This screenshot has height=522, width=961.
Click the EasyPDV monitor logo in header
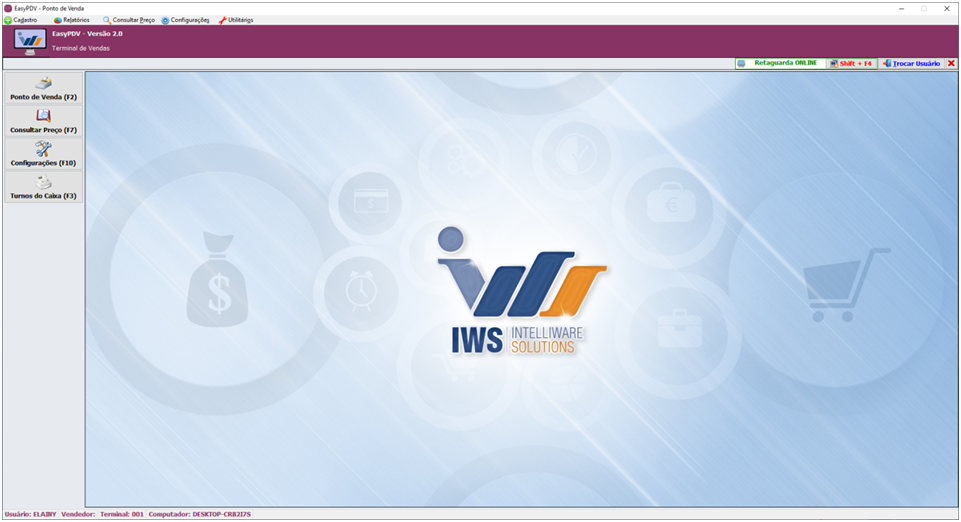tap(30, 41)
